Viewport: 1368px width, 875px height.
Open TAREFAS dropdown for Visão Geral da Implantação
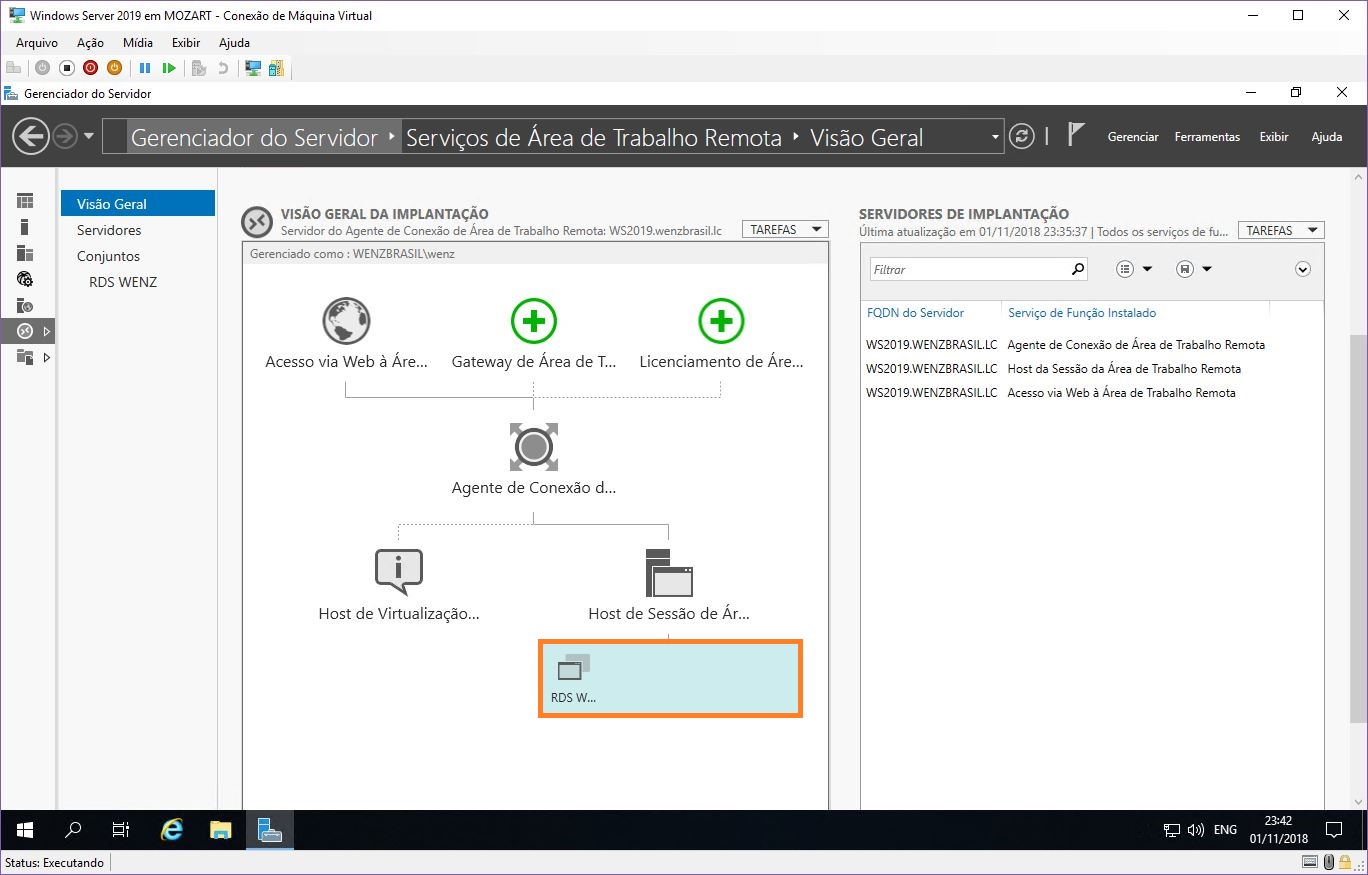(785, 230)
